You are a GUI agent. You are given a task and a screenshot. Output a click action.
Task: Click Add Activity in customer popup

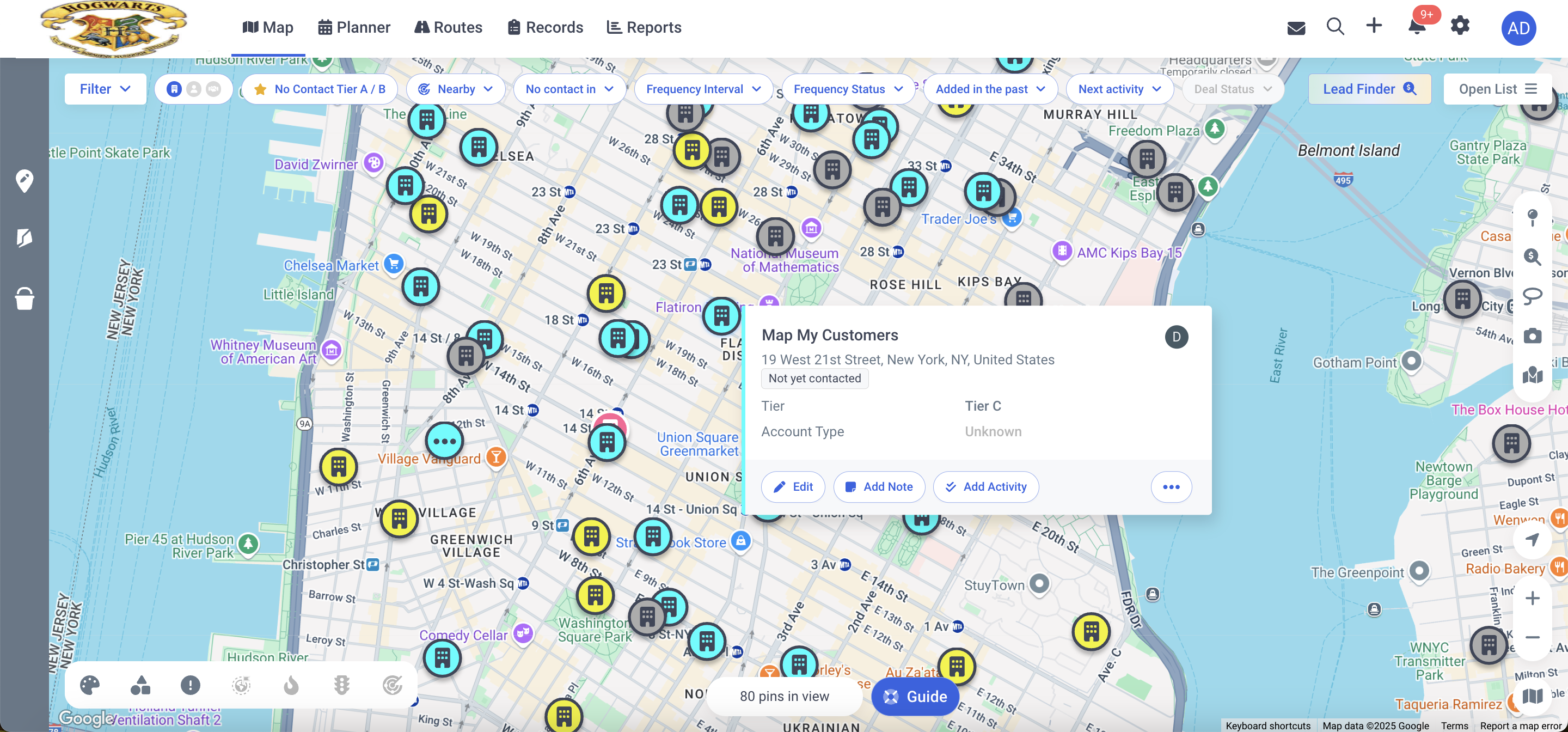pyautogui.click(x=985, y=486)
